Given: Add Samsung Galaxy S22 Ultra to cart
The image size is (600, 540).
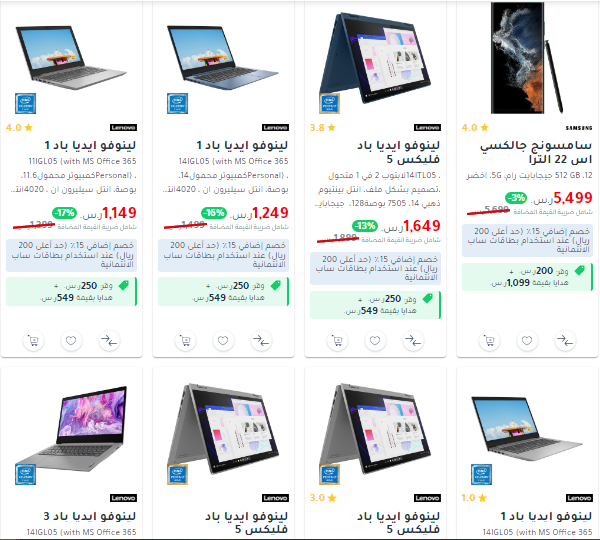Looking at the screenshot, I should pos(489,341).
